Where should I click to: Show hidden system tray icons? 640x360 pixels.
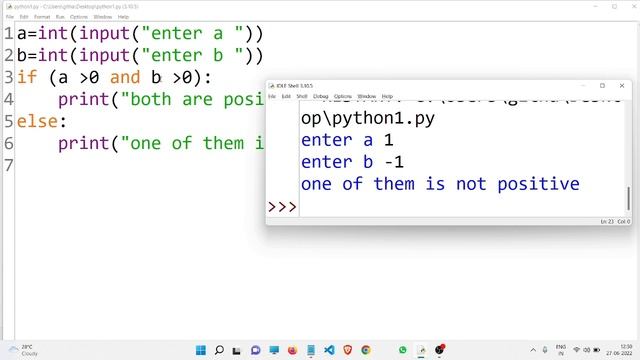coord(533,350)
